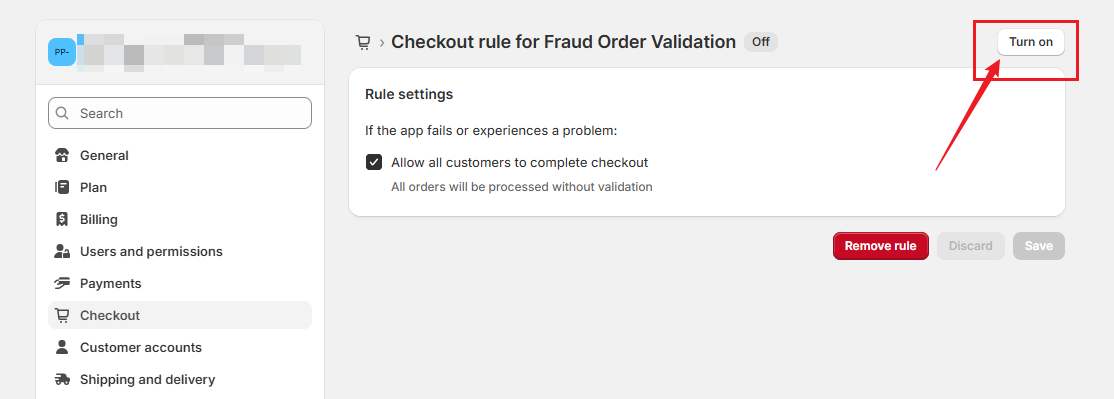Click the Checkout cart icon in sidebar

tap(62, 315)
